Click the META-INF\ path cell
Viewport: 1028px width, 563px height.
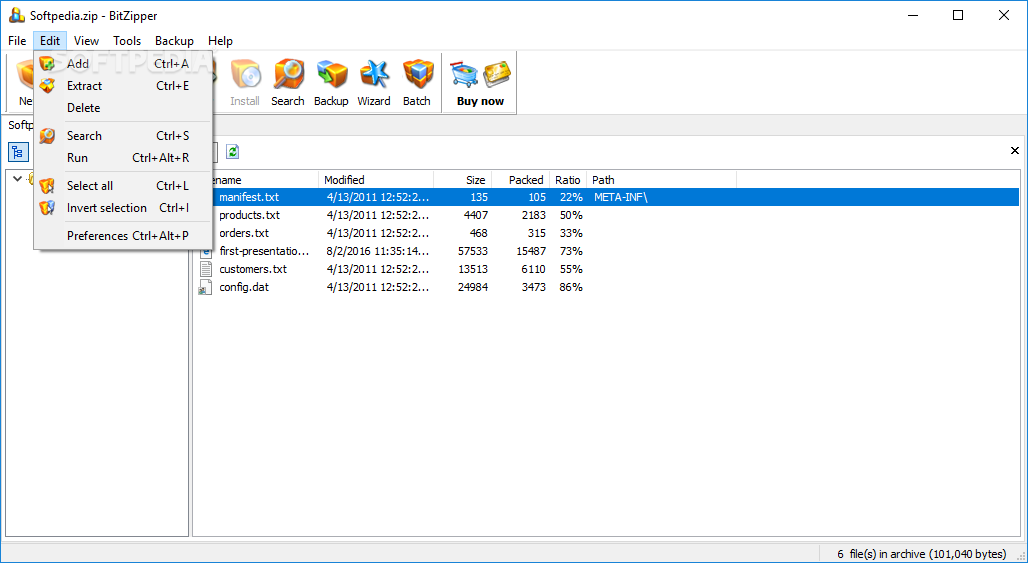coord(620,197)
